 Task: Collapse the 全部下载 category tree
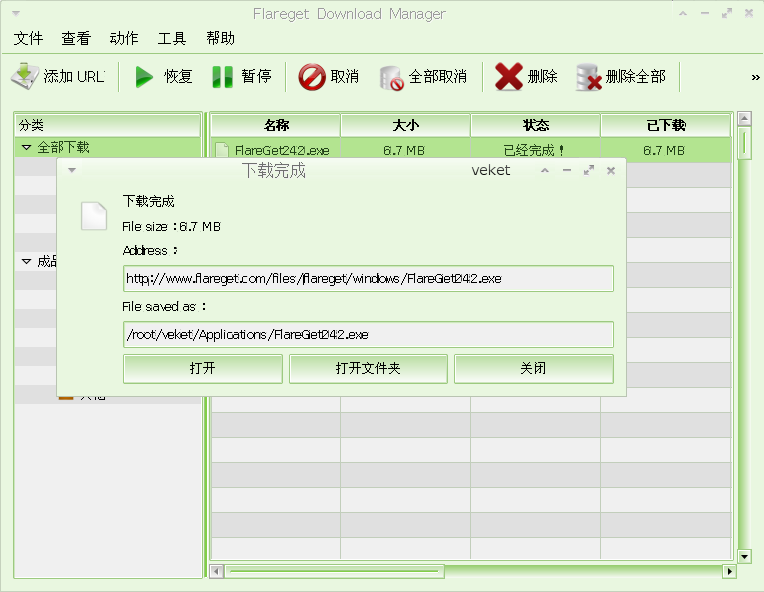tap(26, 147)
